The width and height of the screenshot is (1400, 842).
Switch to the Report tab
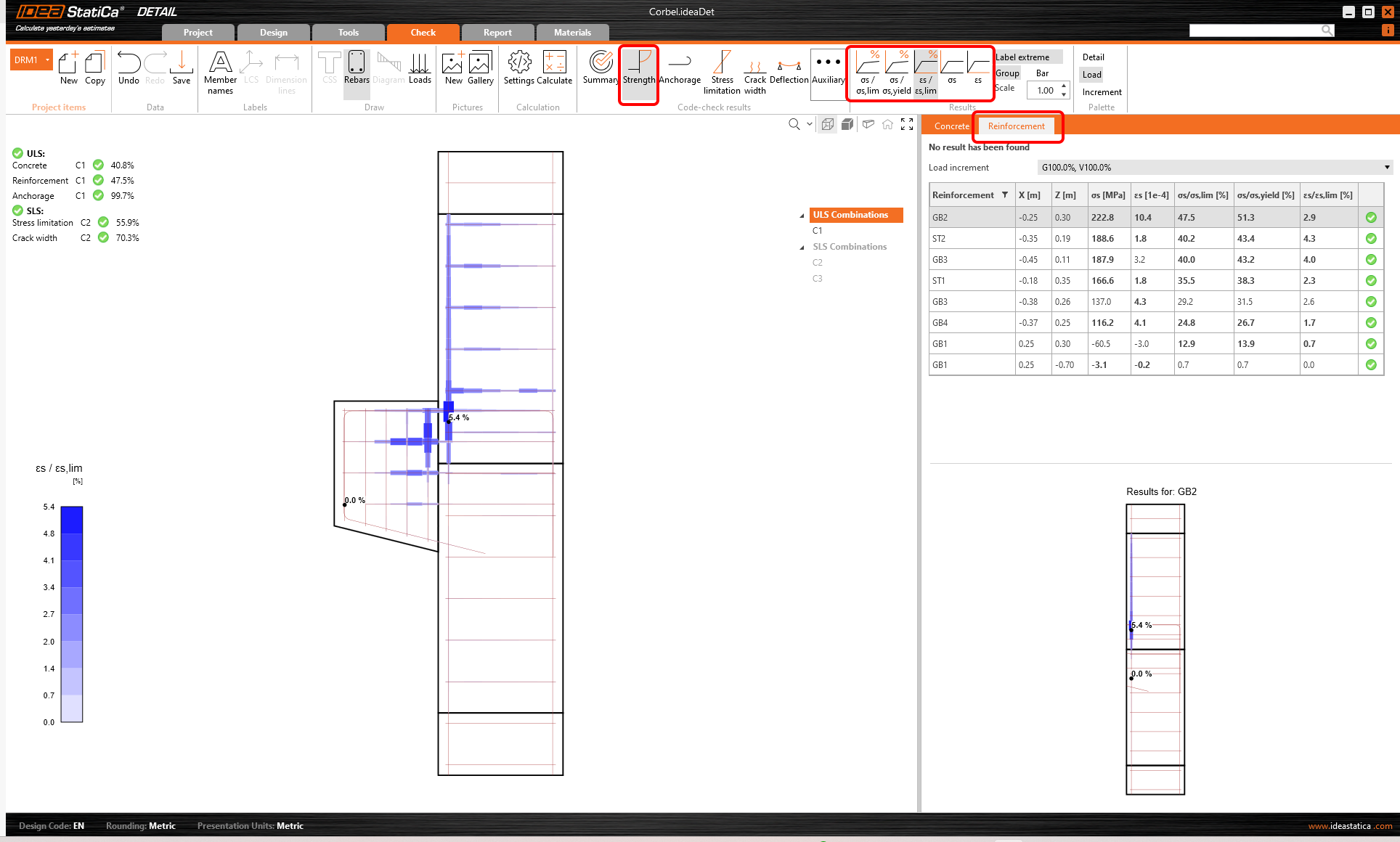497,33
